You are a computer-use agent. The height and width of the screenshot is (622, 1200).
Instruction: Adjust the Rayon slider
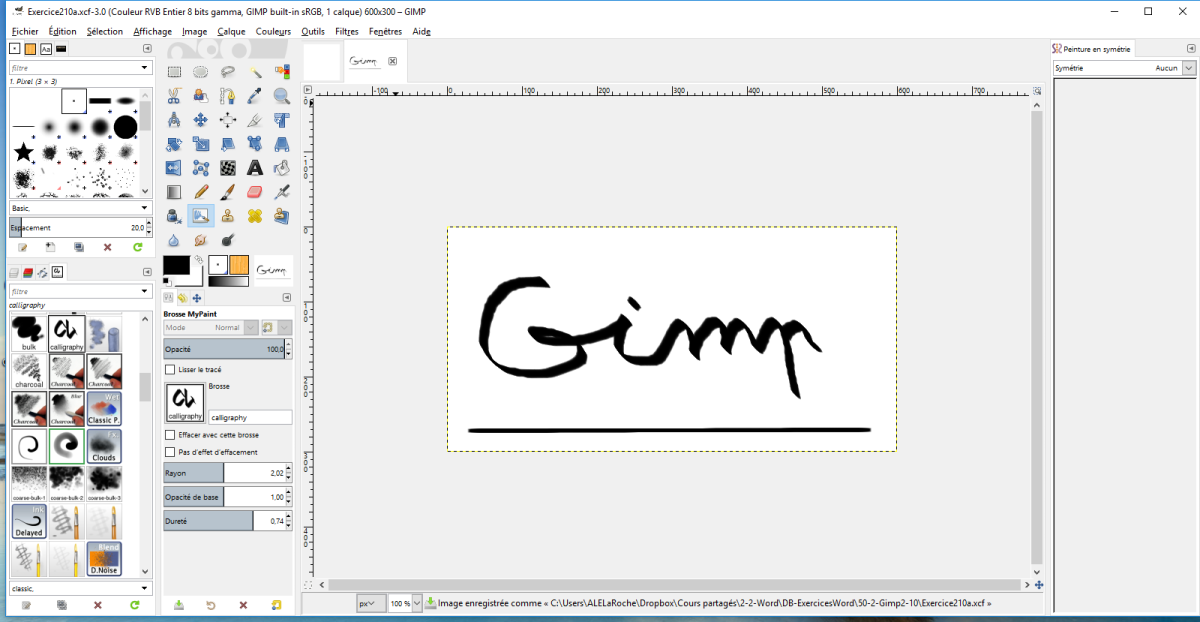click(x=228, y=472)
